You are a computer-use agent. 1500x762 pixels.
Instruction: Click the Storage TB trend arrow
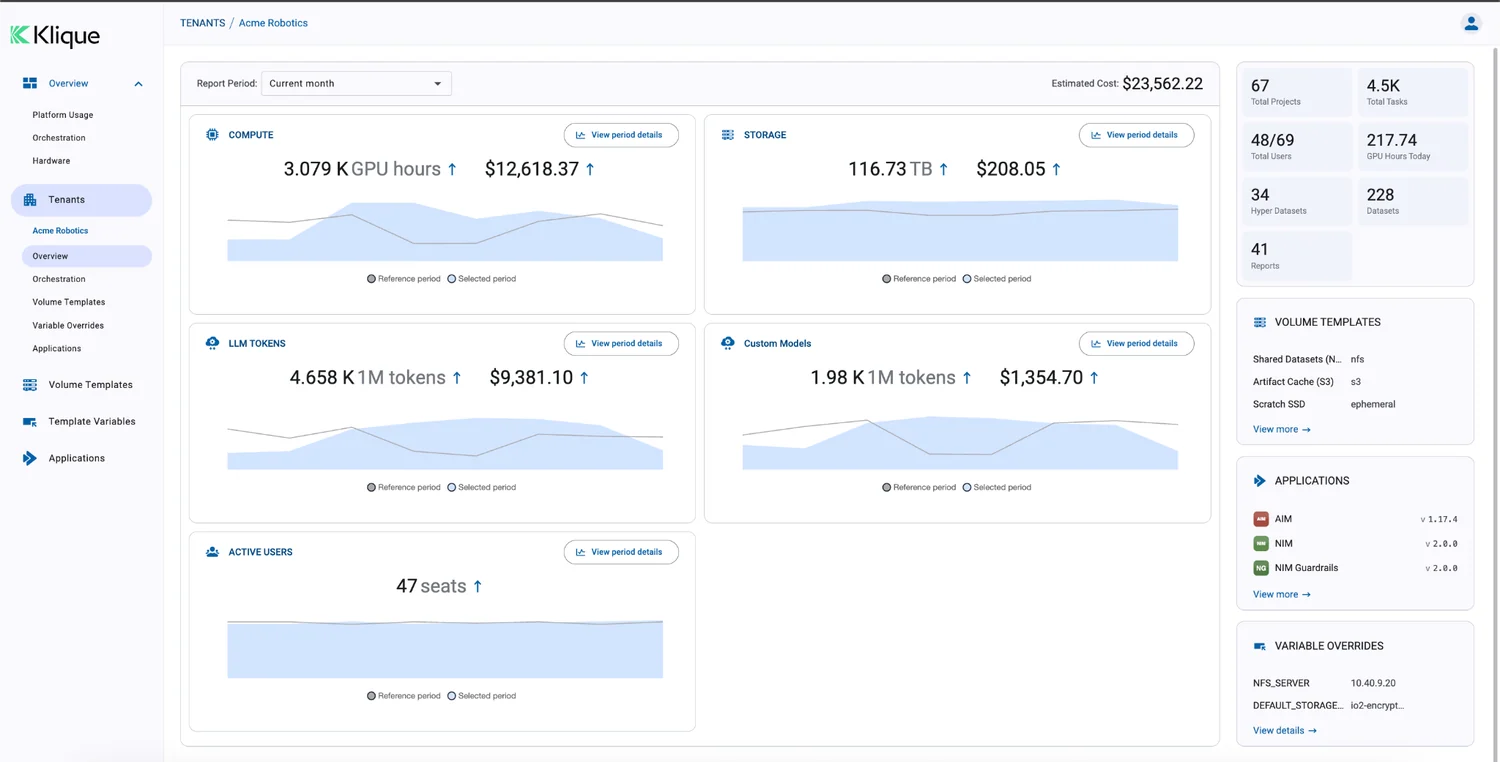coord(943,169)
